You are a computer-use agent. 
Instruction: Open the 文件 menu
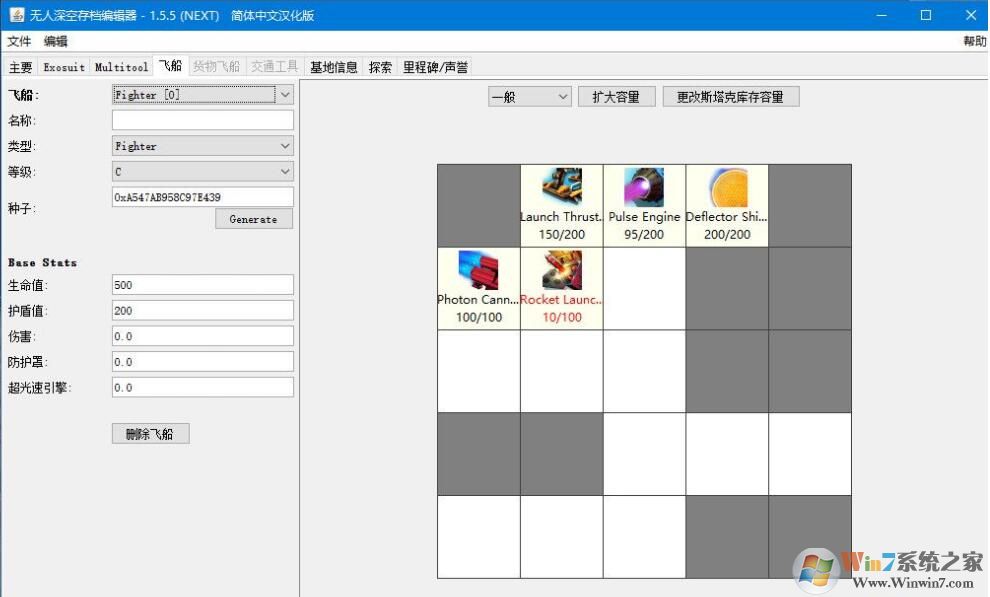pos(19,41)
